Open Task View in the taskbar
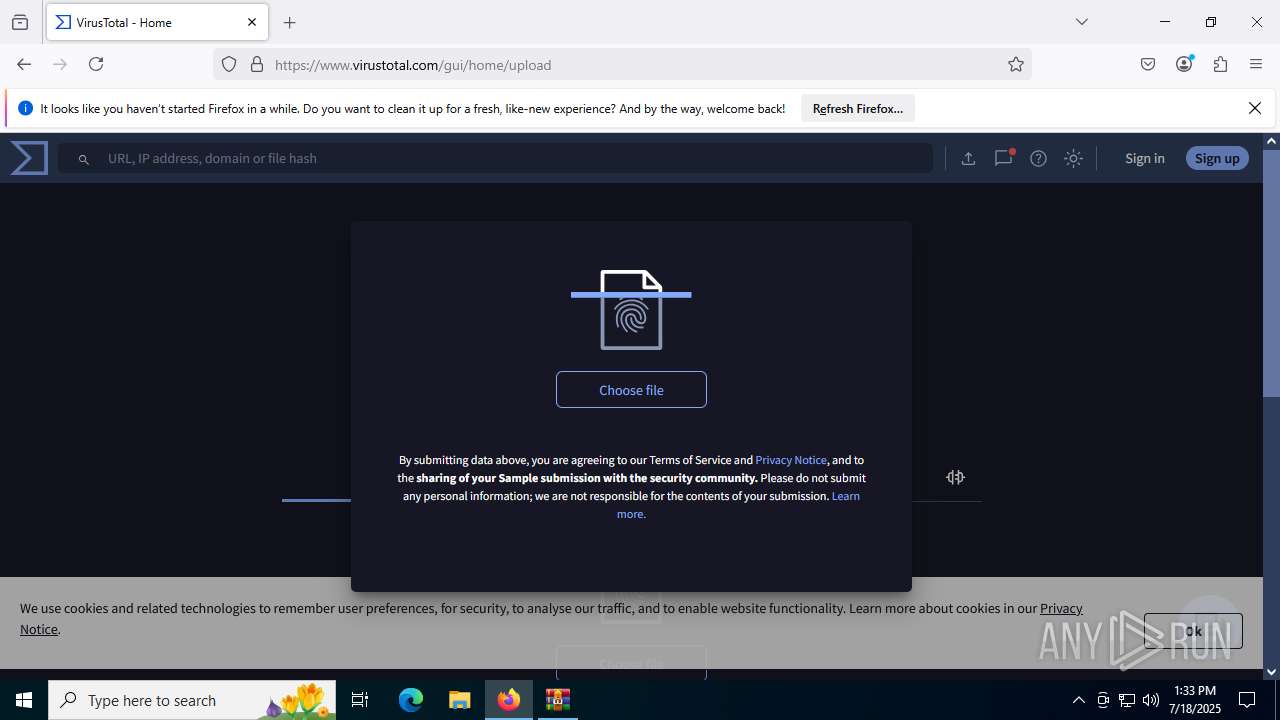 click(360, 700)
